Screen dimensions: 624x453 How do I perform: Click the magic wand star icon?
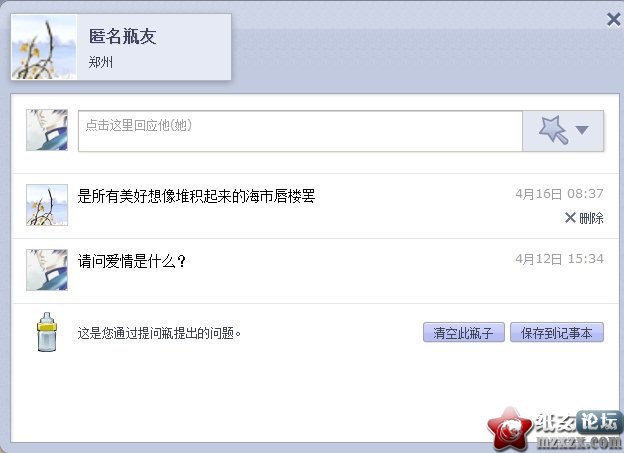(554, 130)
